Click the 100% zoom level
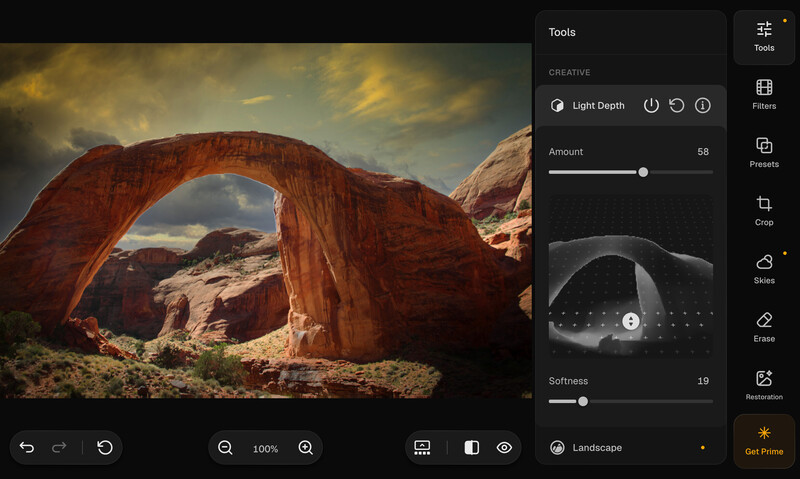 coord(265,449)
